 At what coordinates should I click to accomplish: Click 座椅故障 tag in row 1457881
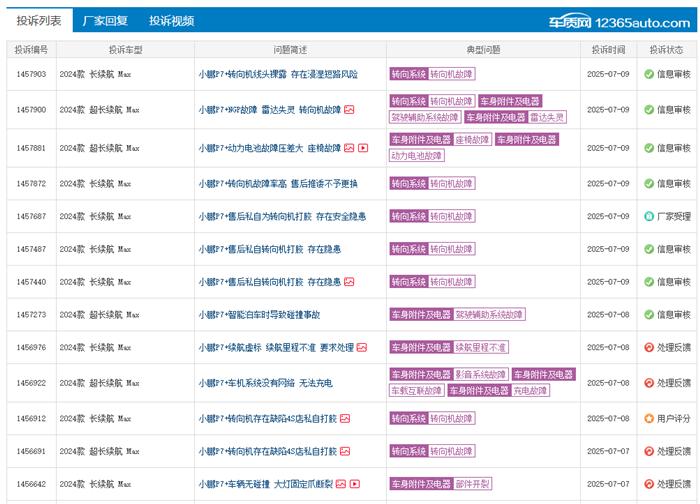click(472, 140)
